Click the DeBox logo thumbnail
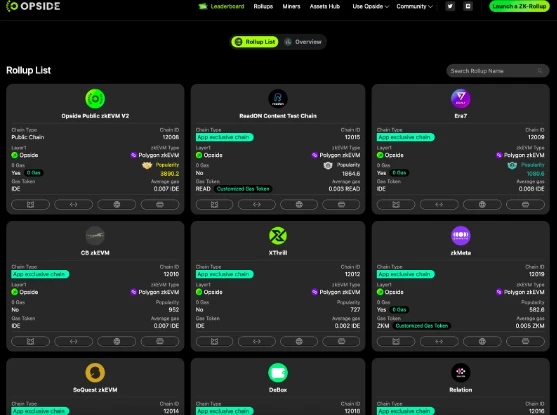Image resolution: width=557 pixels, height=415 pixels. [x=278, y=372]
